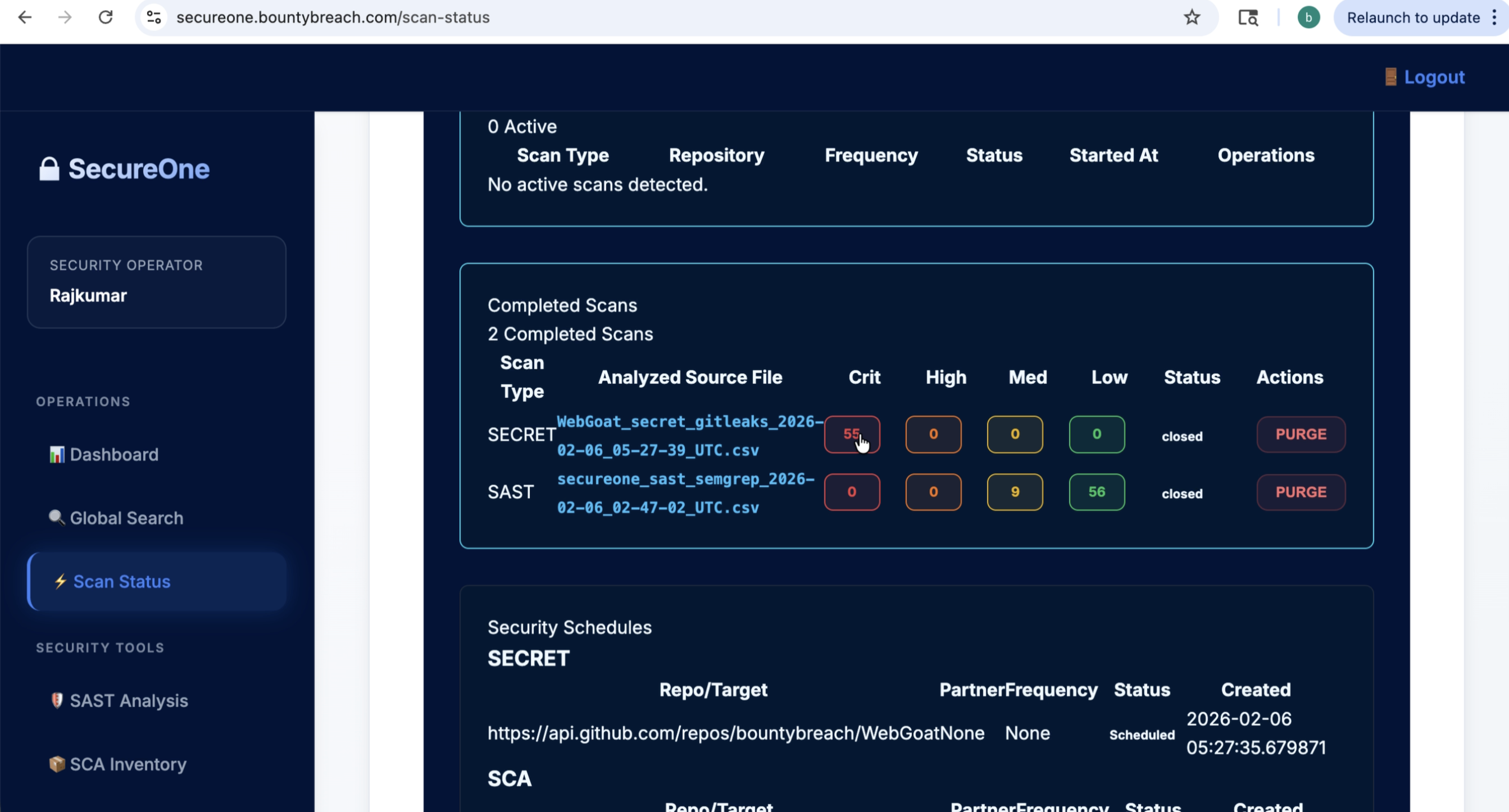Open Dashboard in the sidebar
1509x812 pixels.
point(156,454)
